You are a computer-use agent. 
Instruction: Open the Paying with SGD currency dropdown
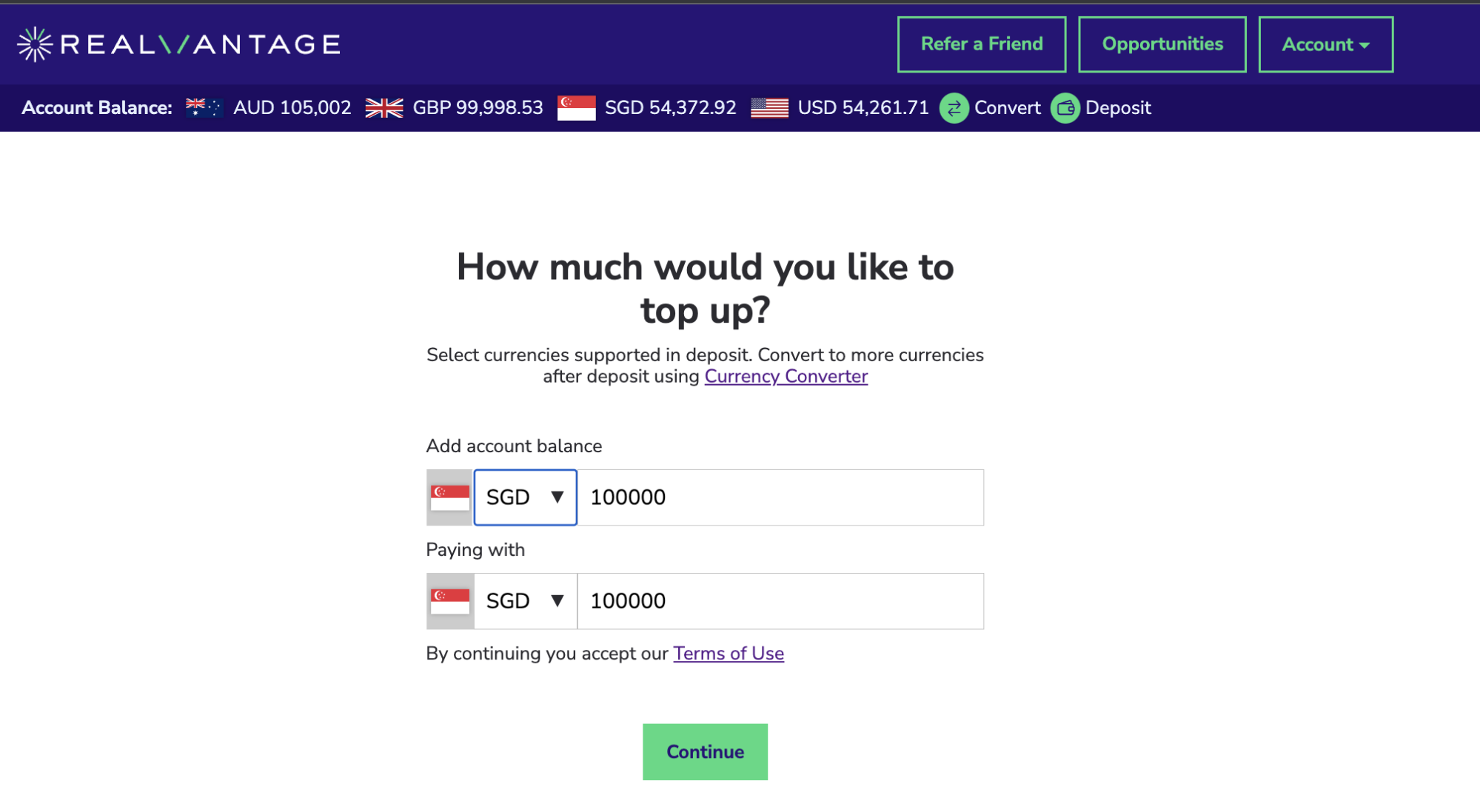click(526, 601)
